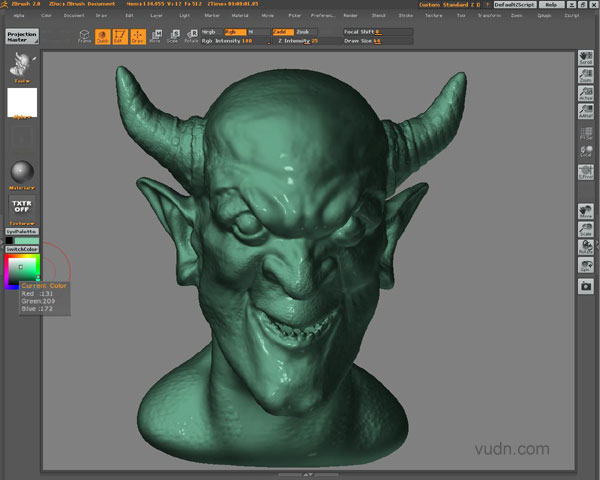Click the AAHalf icon
The image size is (600, 480).
[586, 111]
